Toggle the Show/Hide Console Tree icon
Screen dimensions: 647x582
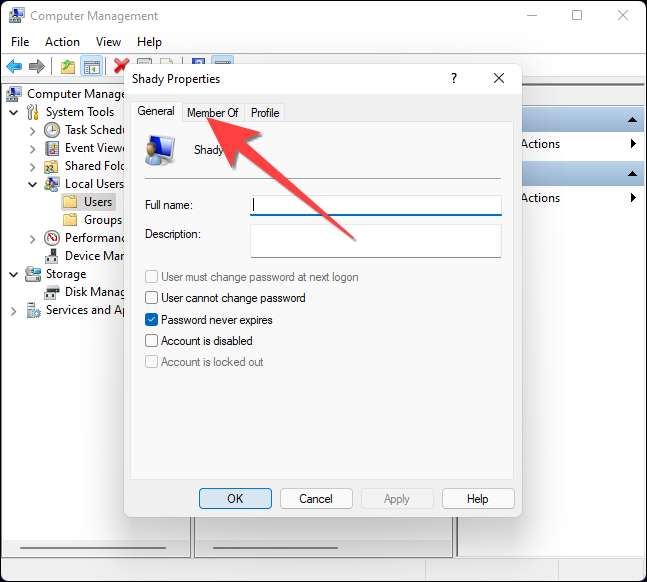click(91, 66)
